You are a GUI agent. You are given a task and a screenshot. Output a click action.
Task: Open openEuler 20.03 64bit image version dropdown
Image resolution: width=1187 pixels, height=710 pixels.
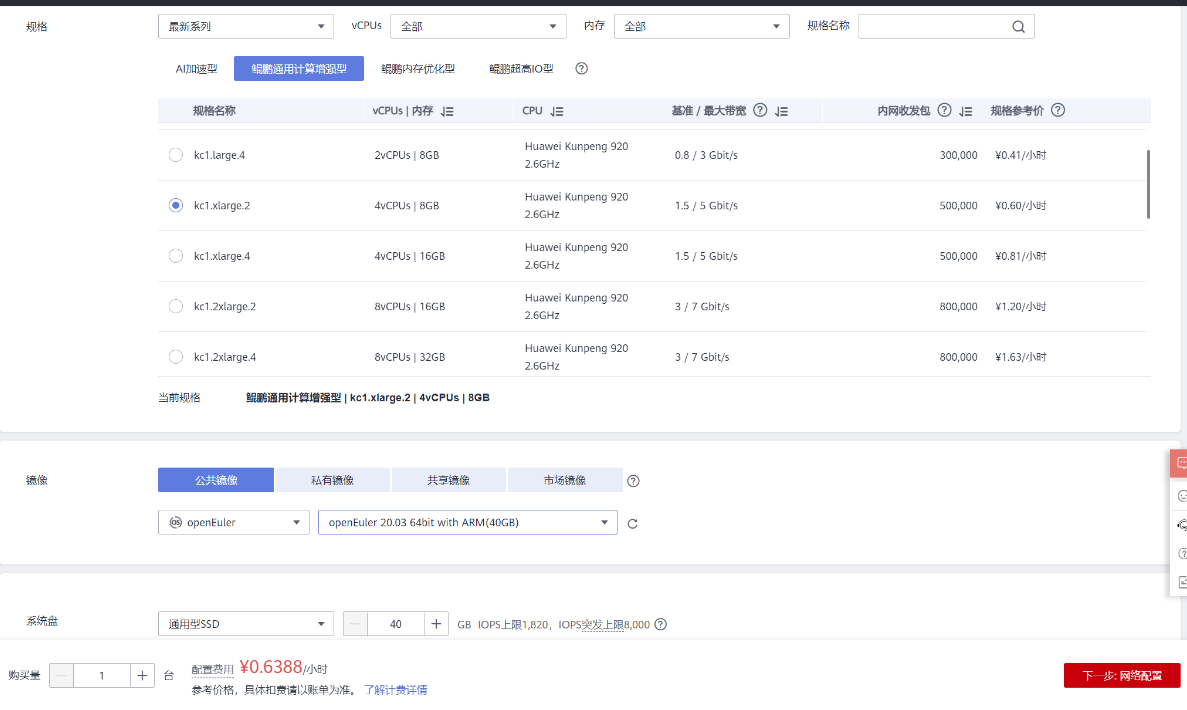pyautogui.click(x=467, y=522)
